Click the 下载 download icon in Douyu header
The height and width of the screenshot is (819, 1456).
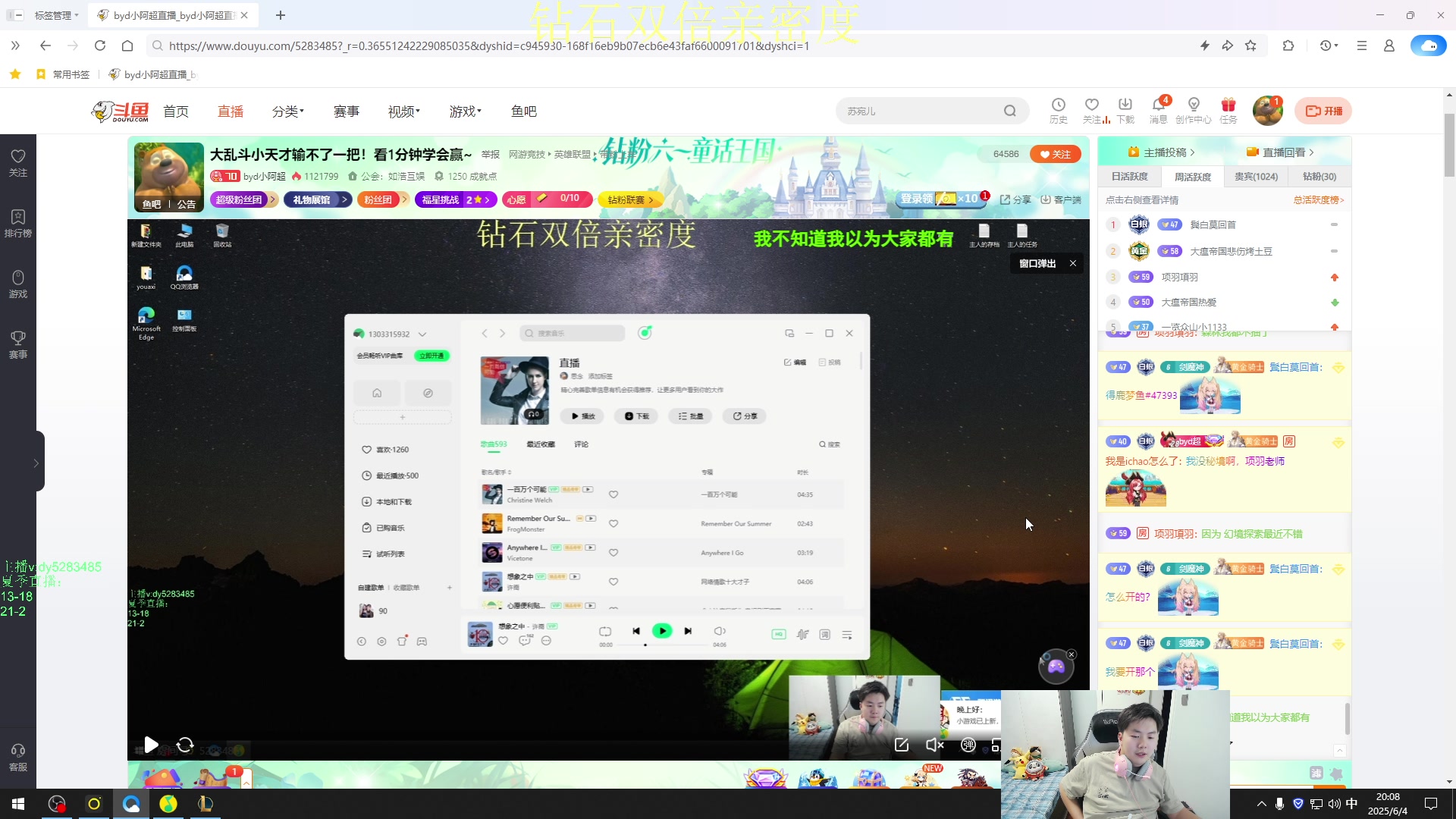(1125, 111)
